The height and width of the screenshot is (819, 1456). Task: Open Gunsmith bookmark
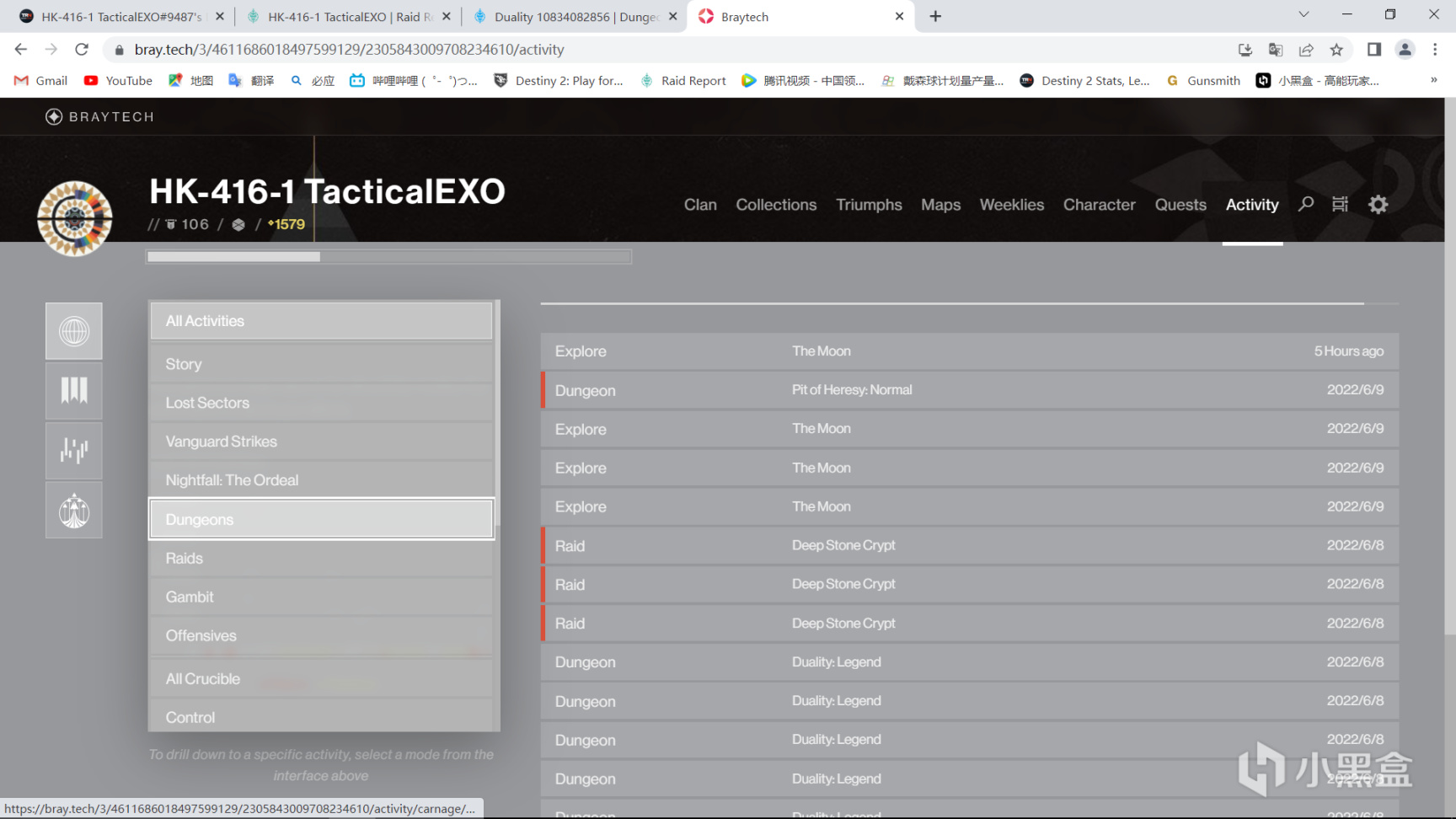tap(1203, 80)
